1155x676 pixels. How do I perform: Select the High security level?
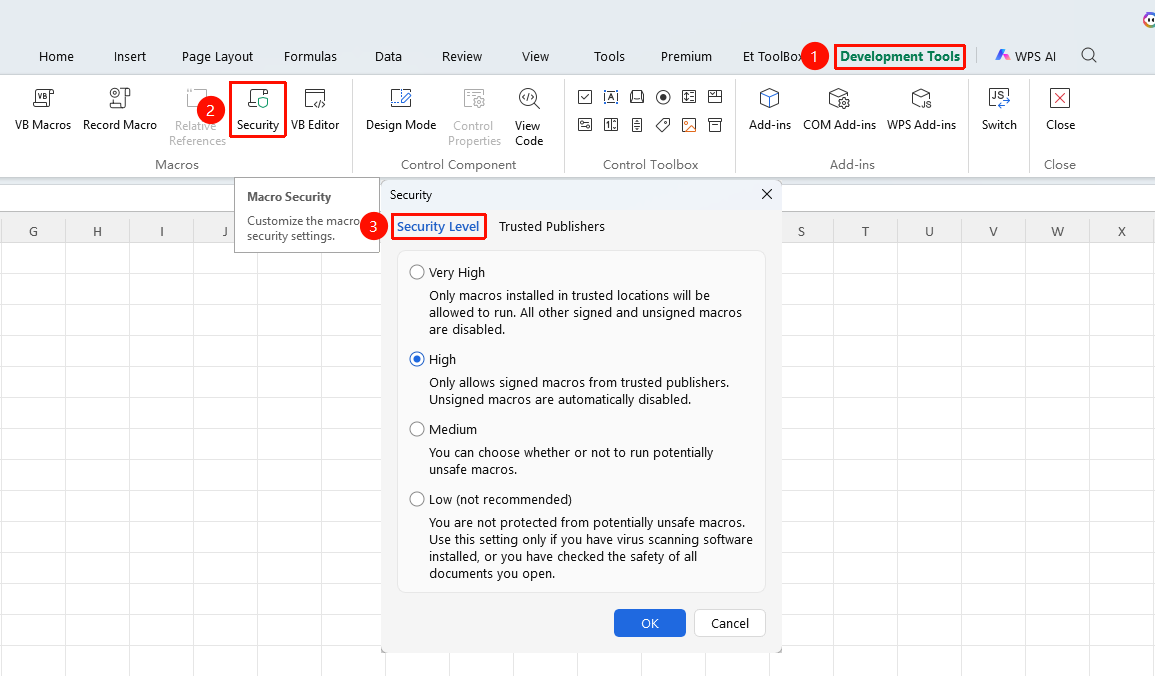pos(417,359)
